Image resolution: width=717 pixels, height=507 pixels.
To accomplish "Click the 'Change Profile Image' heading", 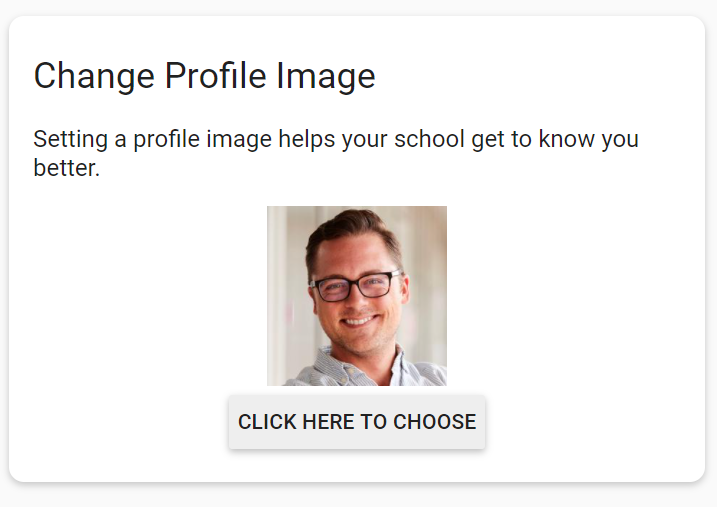I will [205, 76].
